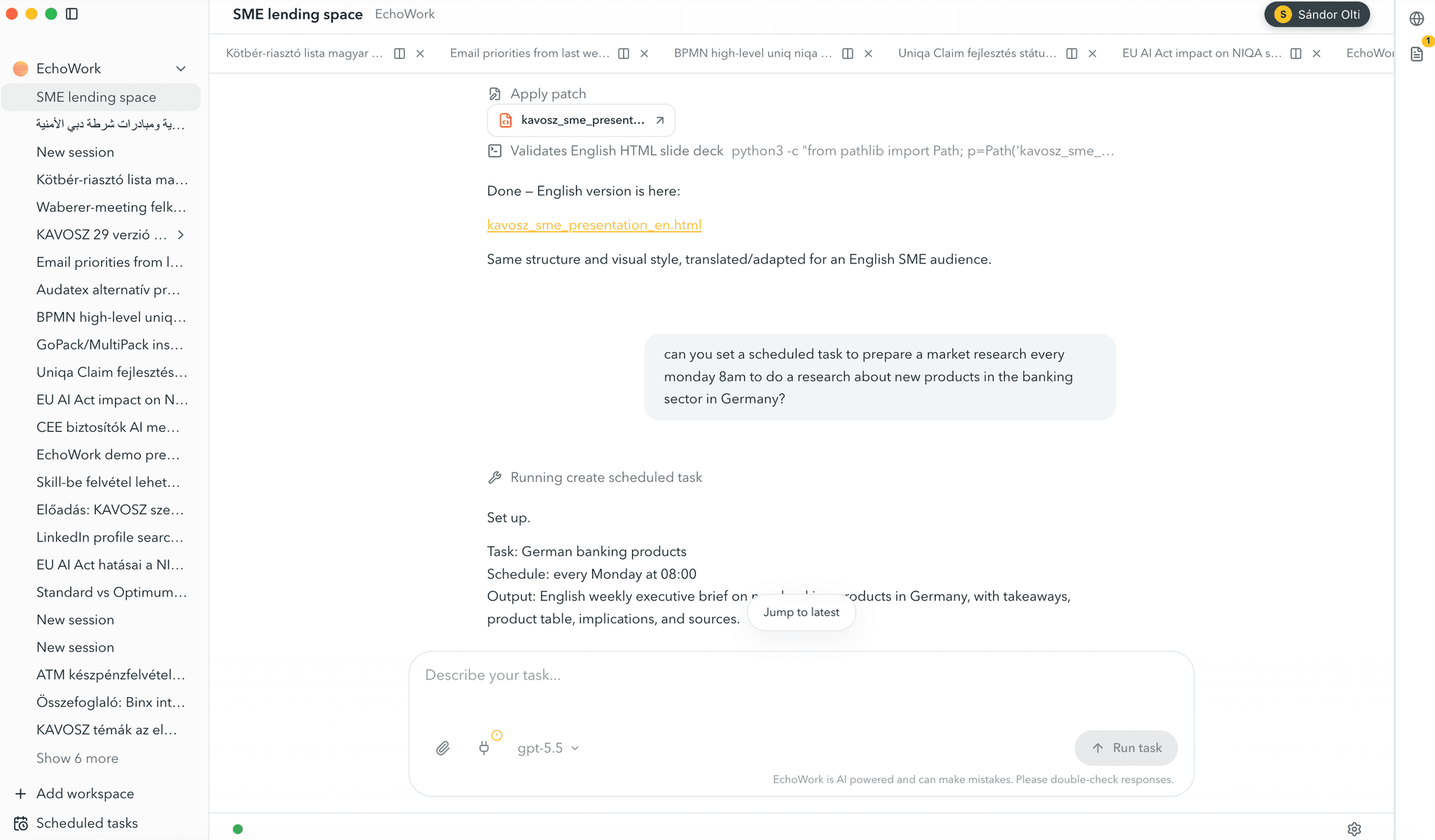Switch to BPMN high-level uniq niqa tab
Viewport: 1435px width, 840px height.
(x=753, y=53)
